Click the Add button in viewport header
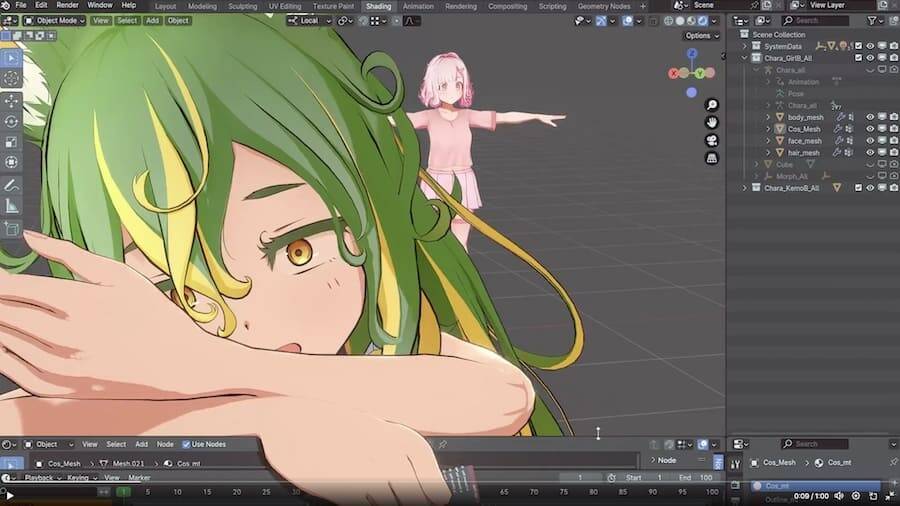900x506 pixels. (152, 20)
